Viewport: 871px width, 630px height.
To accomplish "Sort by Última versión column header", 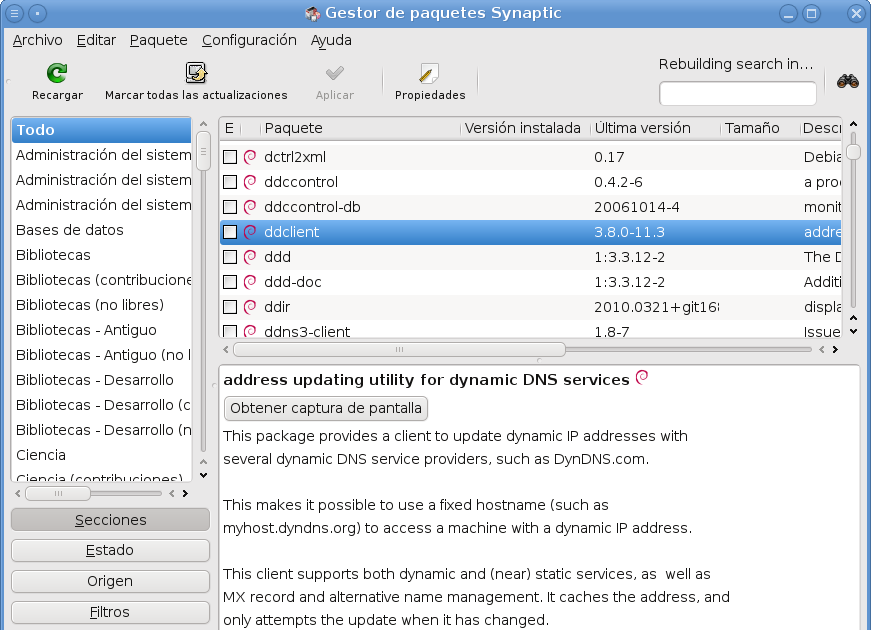I will [x=655, y=128].
